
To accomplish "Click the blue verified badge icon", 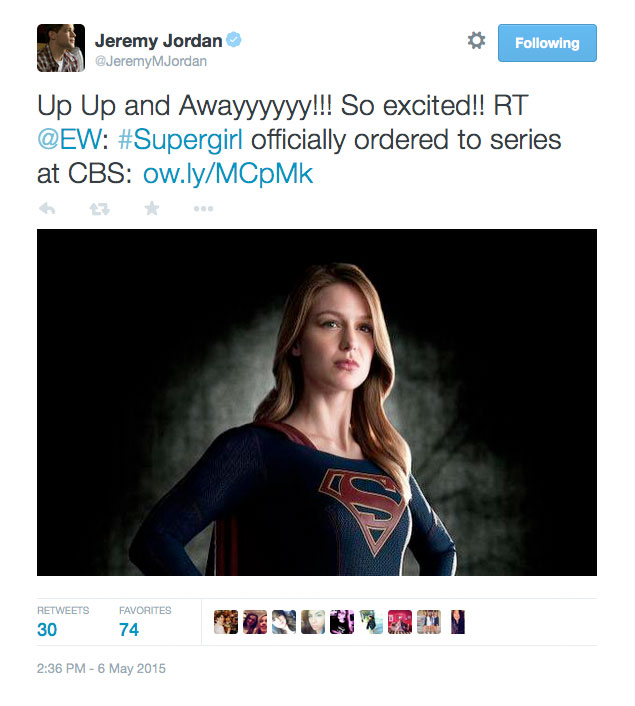I will [x=233, y=40].
